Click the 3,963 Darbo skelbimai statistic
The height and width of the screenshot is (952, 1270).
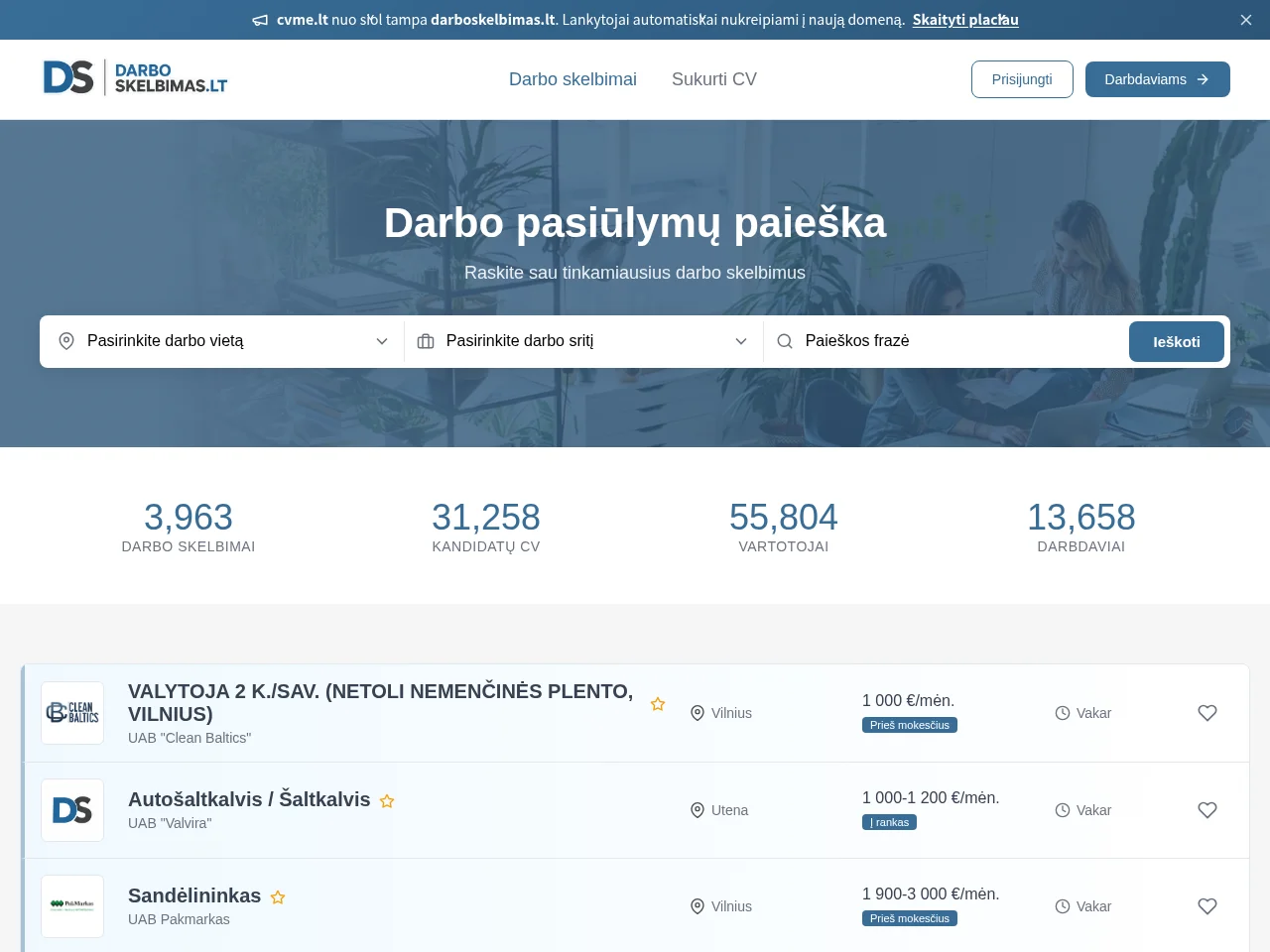(189, 527)
